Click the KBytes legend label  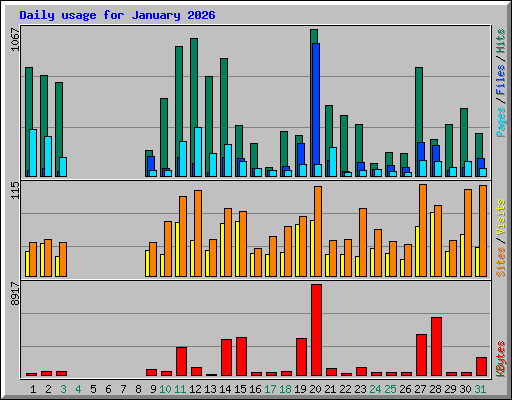[501, 359]
